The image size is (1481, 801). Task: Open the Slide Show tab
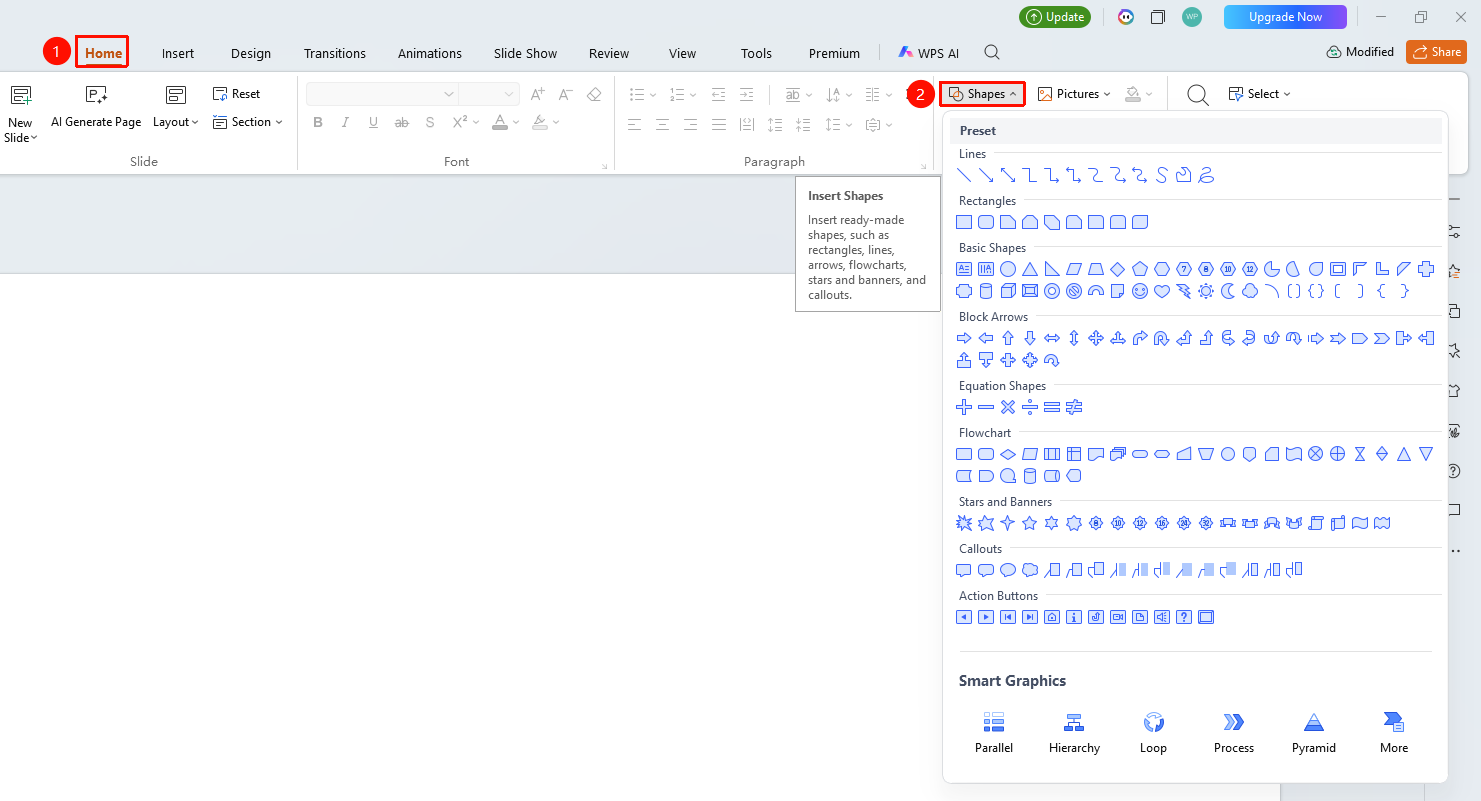525,53
